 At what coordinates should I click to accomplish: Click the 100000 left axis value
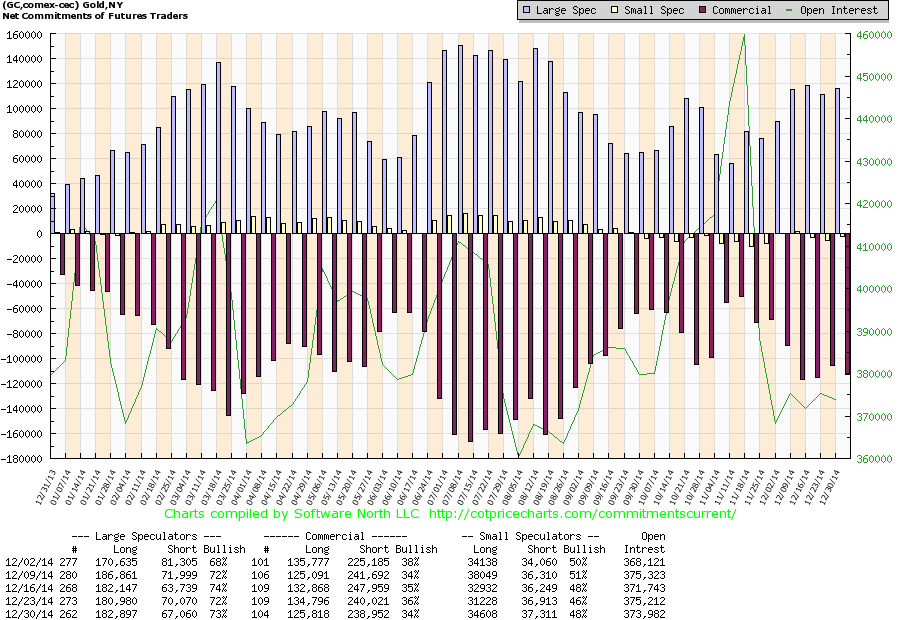click(24, 109)
